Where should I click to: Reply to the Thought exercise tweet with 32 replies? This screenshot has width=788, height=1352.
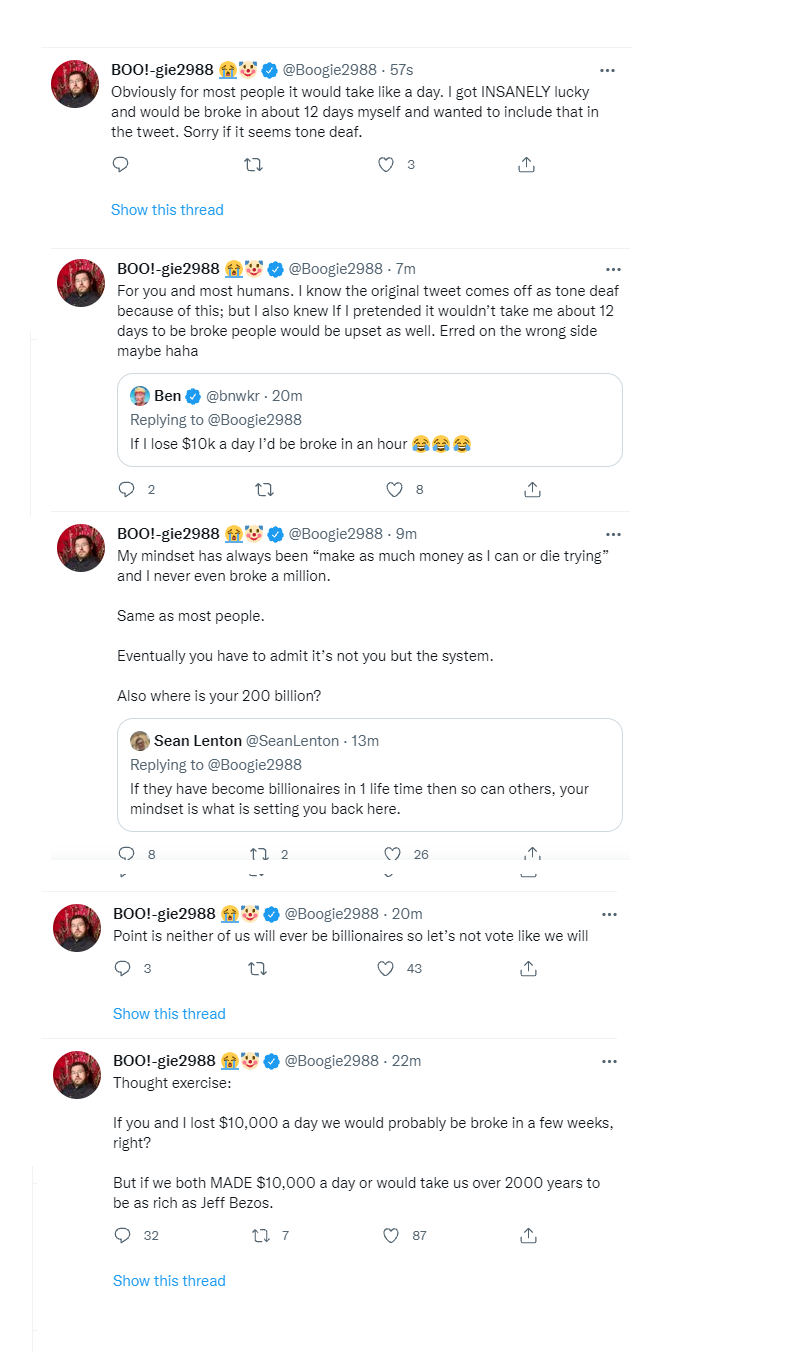pos(122,1235)
